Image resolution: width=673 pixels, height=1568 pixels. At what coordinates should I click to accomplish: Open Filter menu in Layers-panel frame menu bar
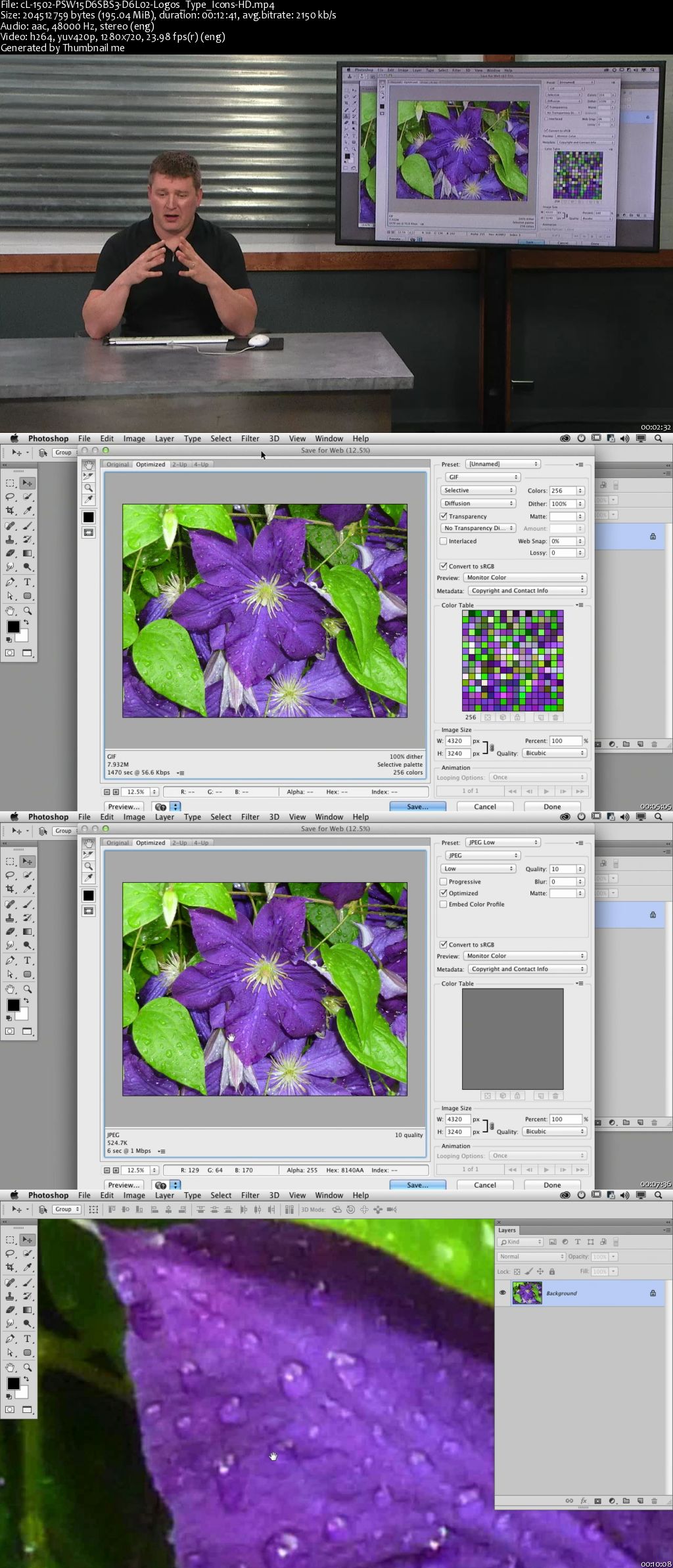point(250,1195)
